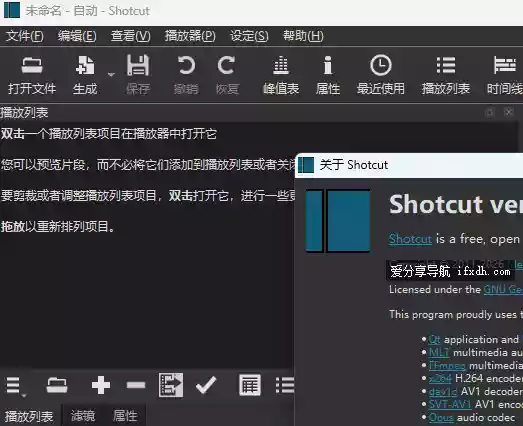The width and height of the screenshot is (523, 426).
Task: Open the 帮助(H) menu
Action: tap(303, 36)
